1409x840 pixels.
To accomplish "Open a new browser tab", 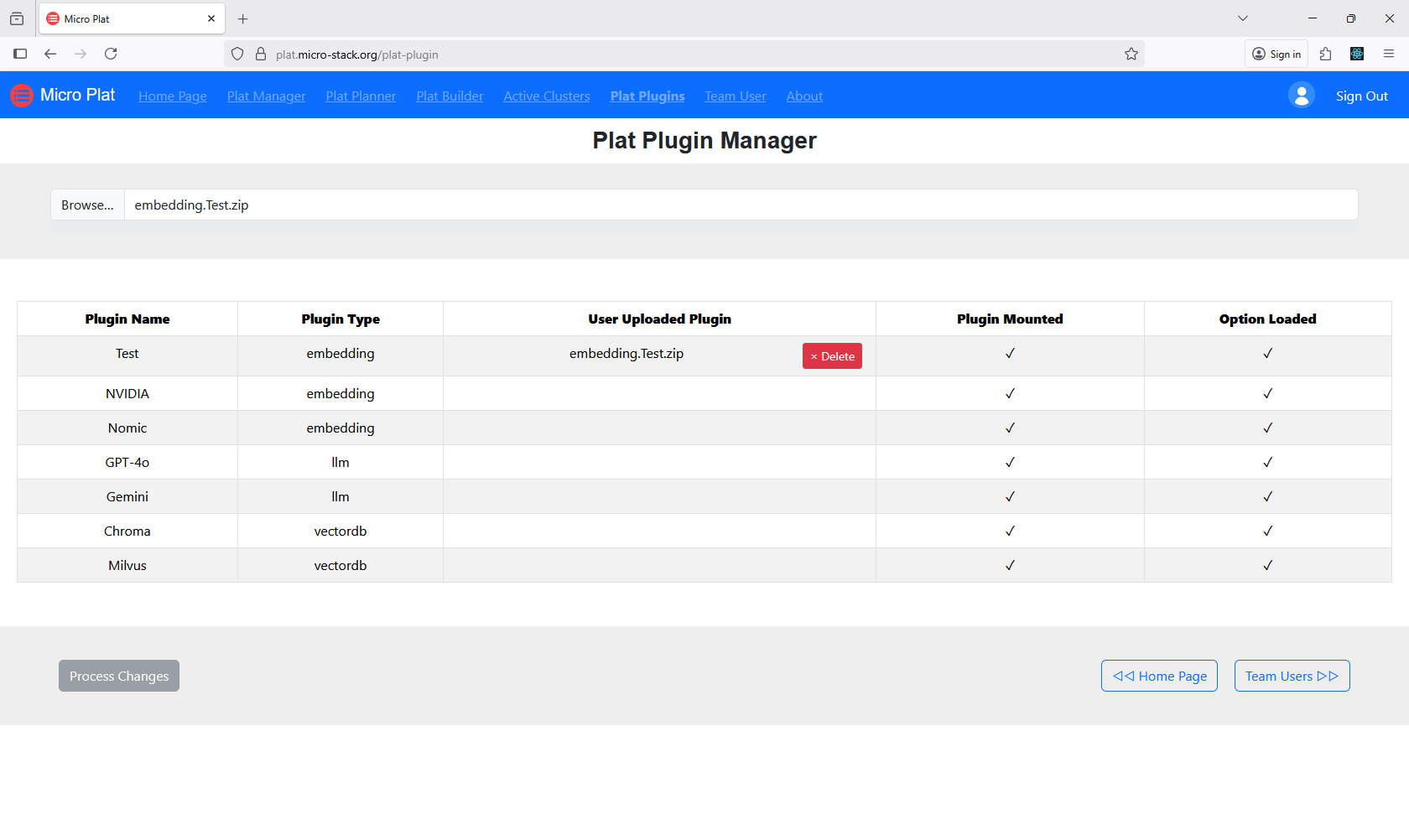I will (x=243, y=18).
